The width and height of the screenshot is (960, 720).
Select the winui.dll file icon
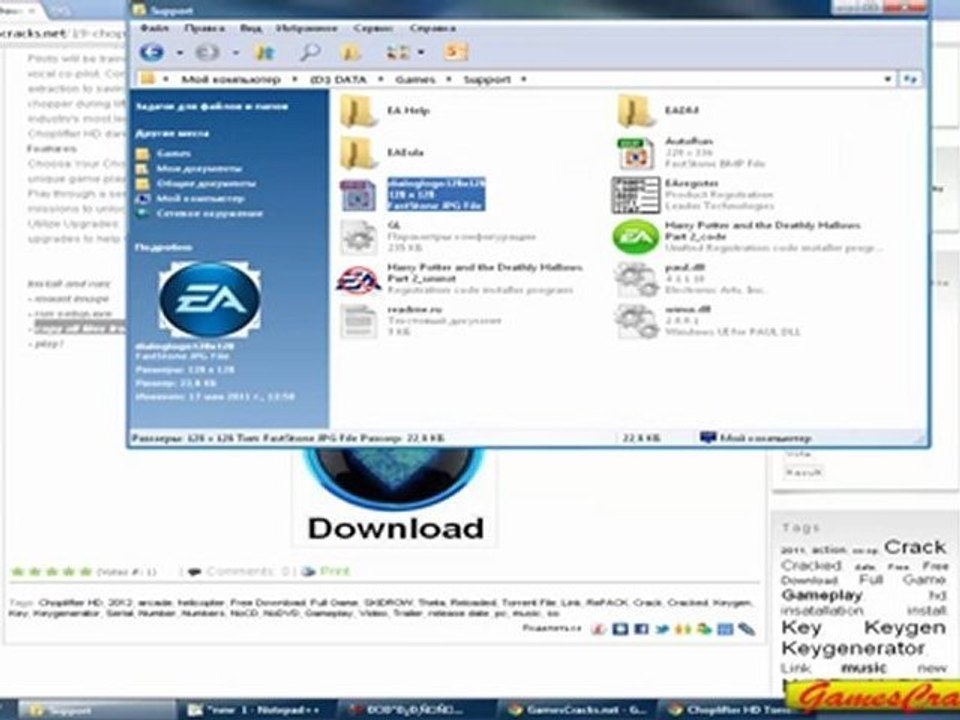tap(636, 321)
